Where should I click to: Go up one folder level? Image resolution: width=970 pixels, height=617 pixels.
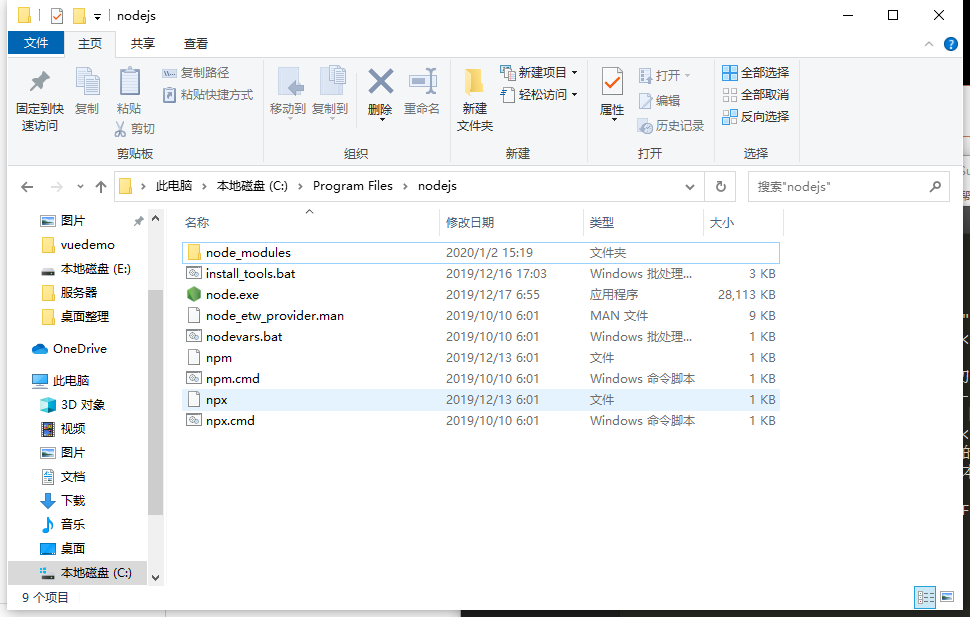tap(101, 186)
